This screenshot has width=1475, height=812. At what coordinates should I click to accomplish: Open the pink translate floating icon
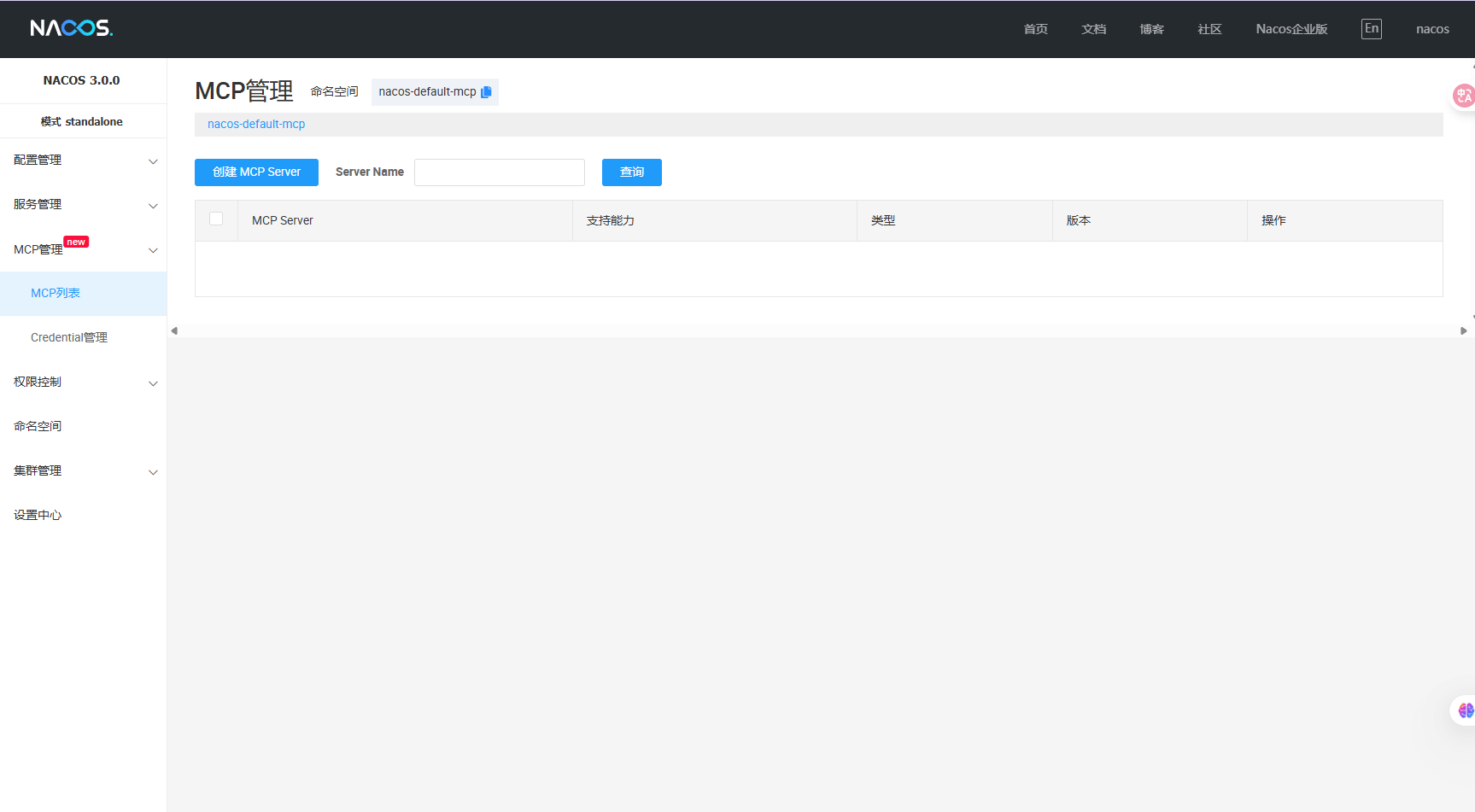tap(1464, 95)
